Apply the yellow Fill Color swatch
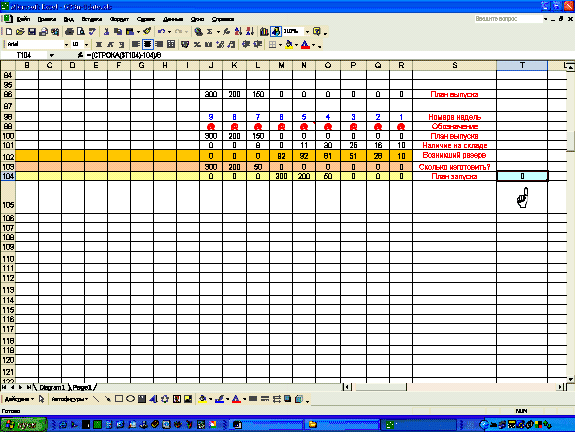The image size is (575, 432). [x=289, y=45]
